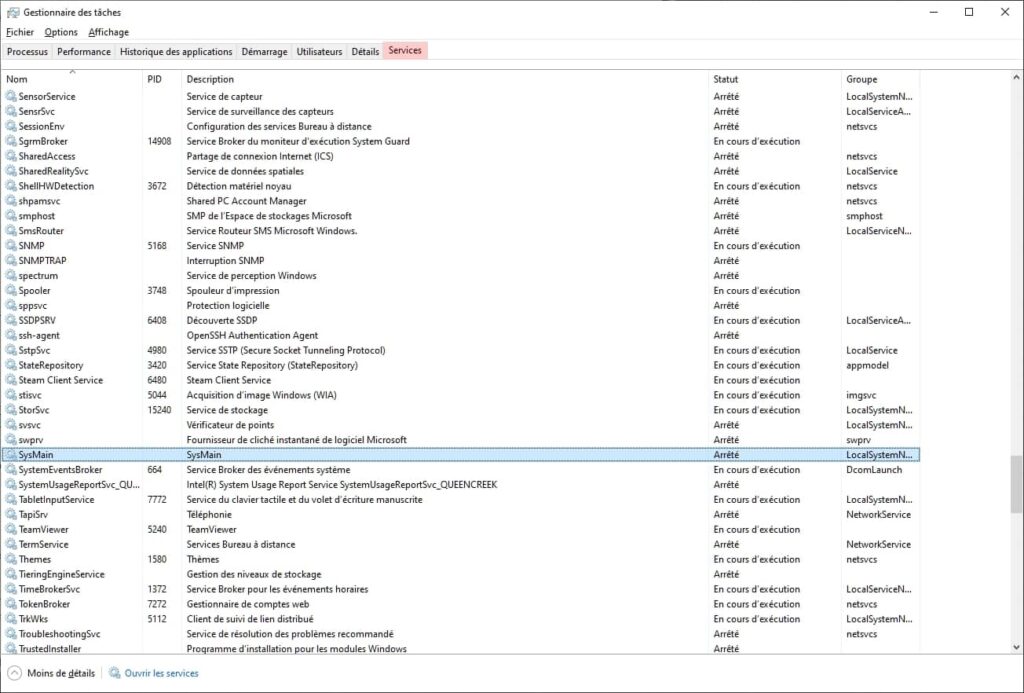Click Moins de détails button
The height and width of the screenshot is (693, 1024).
tap(61, 673)
